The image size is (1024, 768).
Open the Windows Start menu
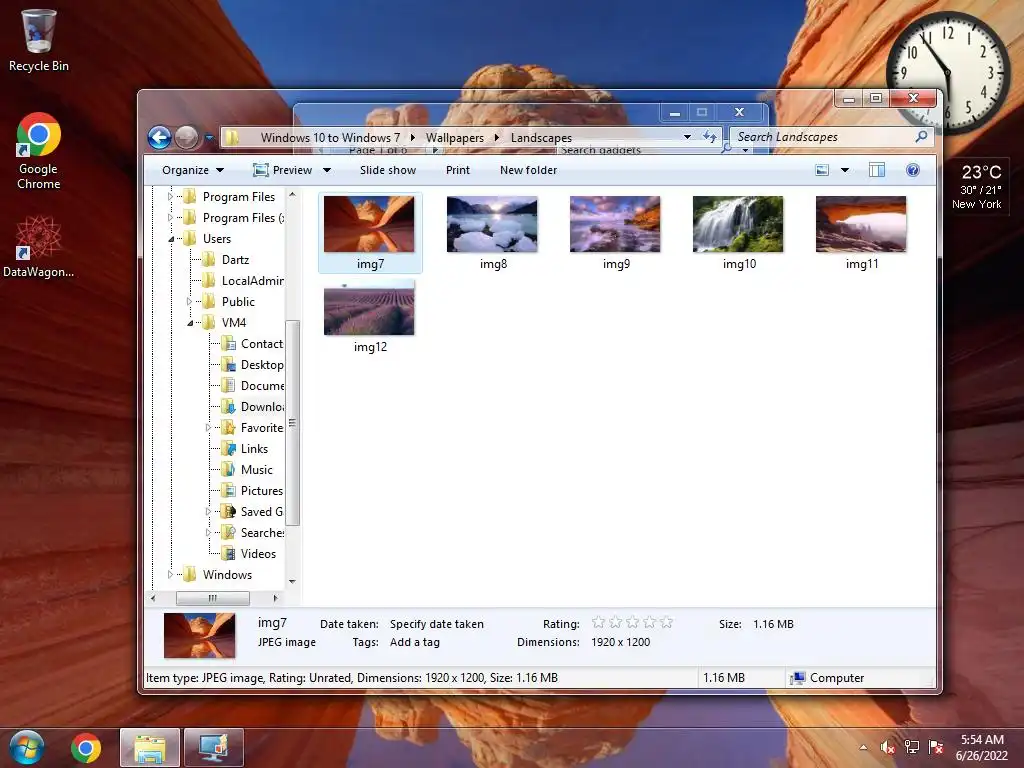(27, 748)
